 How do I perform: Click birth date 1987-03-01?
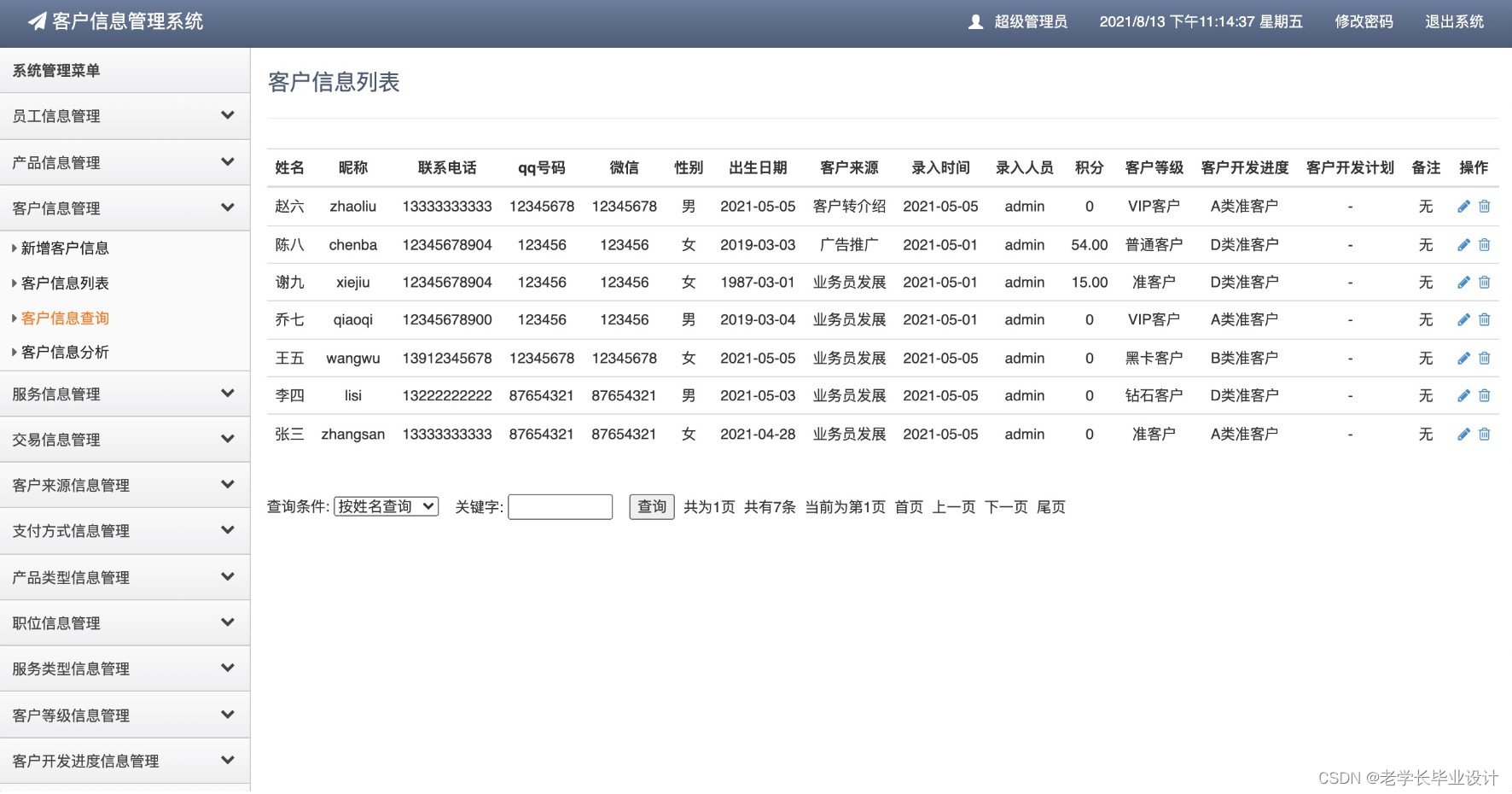(758, 283)
